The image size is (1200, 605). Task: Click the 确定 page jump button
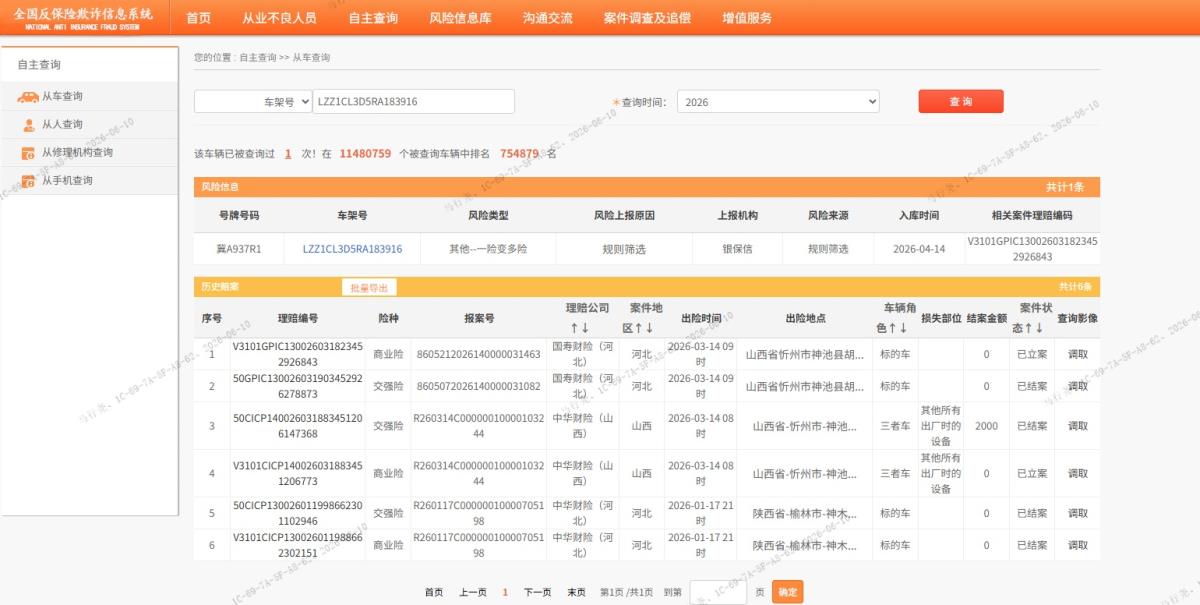pos(788,592)
